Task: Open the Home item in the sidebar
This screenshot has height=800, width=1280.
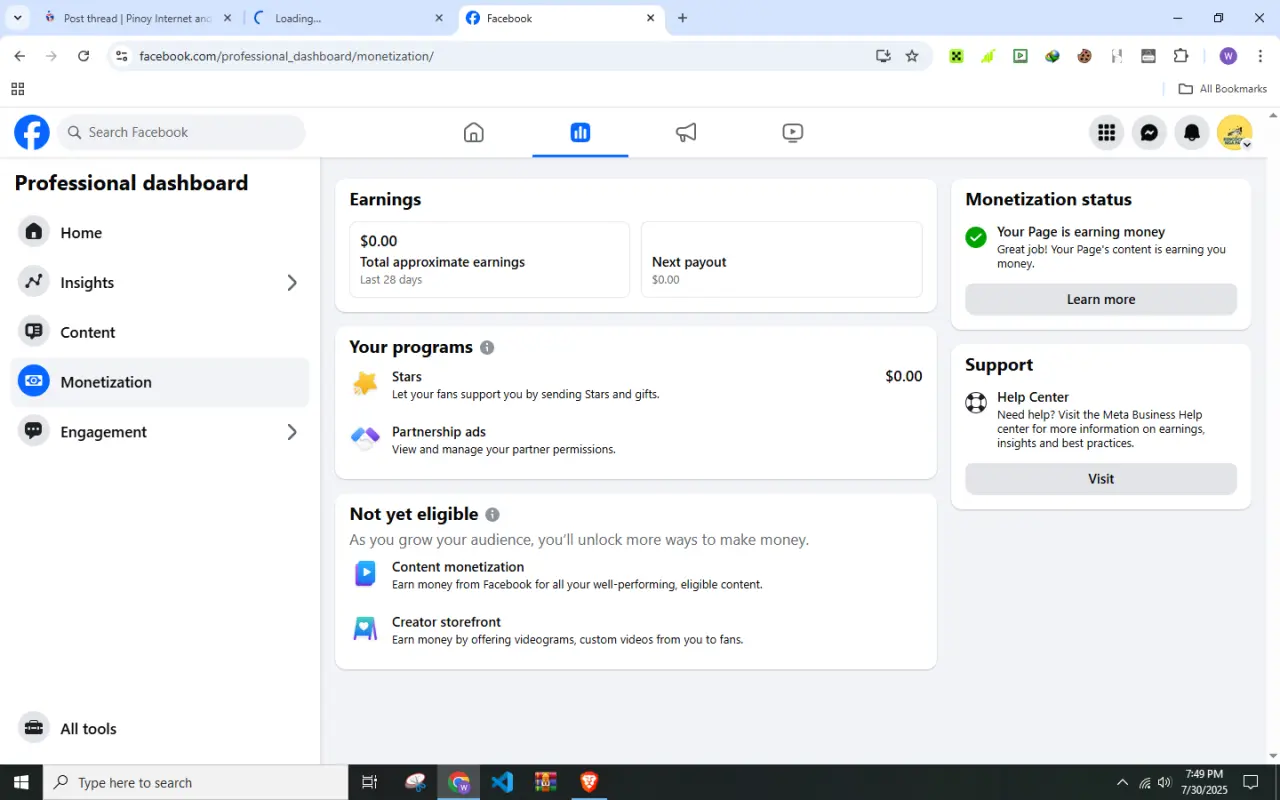Action: tap(160, 233)
